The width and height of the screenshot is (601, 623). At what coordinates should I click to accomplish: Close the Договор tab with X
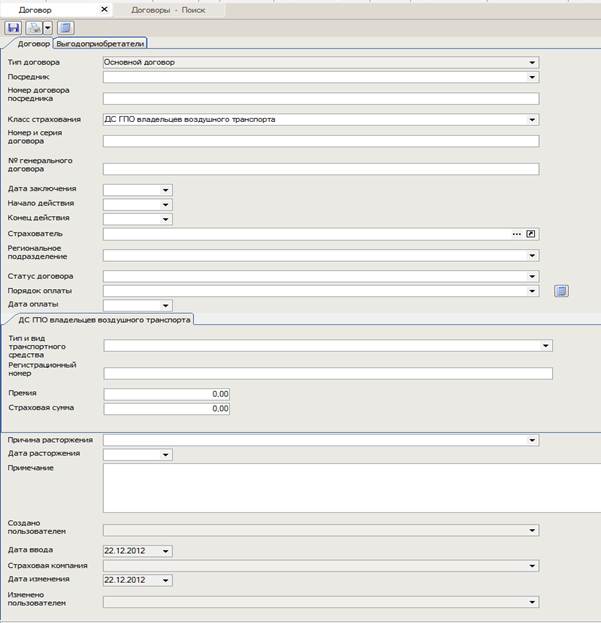coord(105,9)
